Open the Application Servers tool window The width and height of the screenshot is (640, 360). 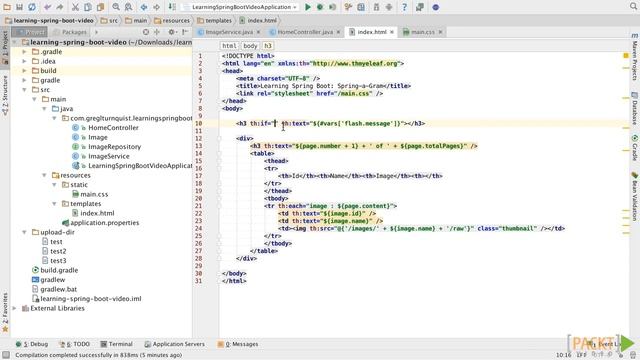click(x=174, y=344)
